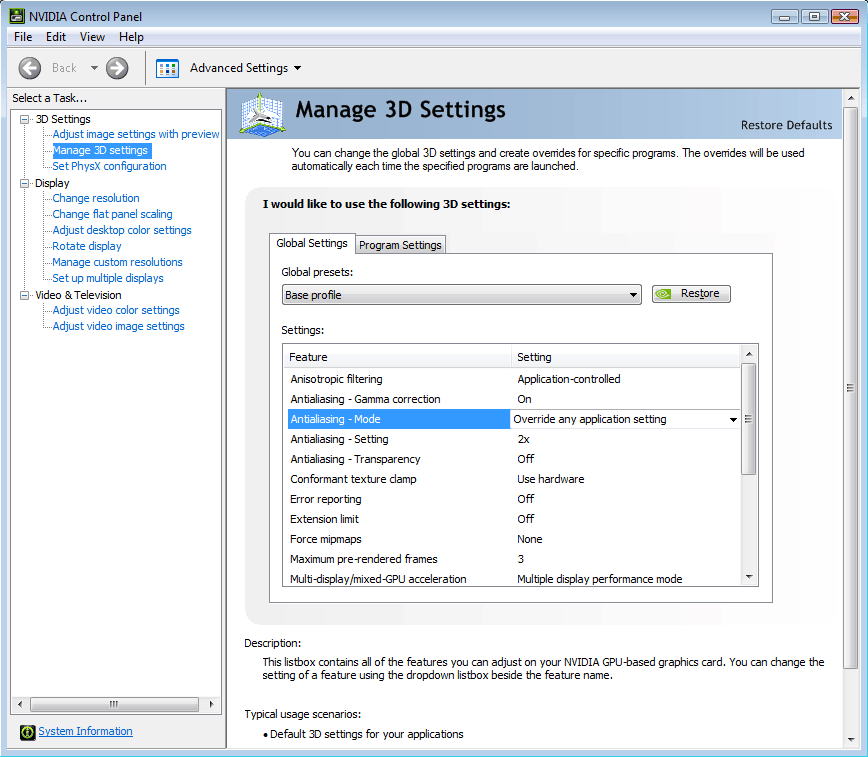Screen dimensions: 868x757
Task: Open Adjust image settings with preview
Action: (136, 134)
